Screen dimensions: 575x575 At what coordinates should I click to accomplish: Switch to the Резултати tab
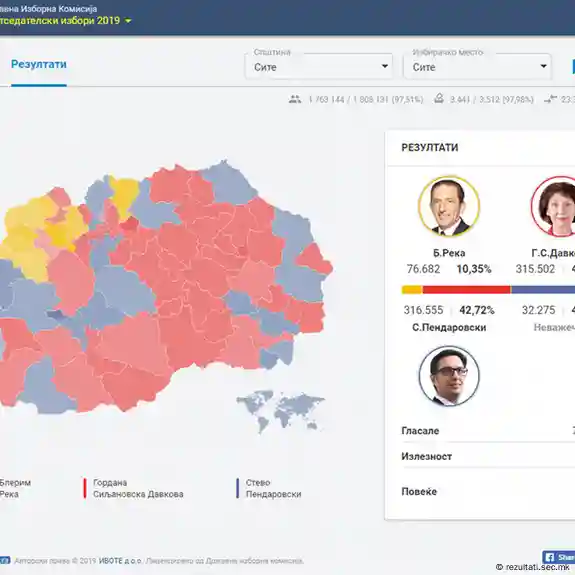(x=39, y=65)
